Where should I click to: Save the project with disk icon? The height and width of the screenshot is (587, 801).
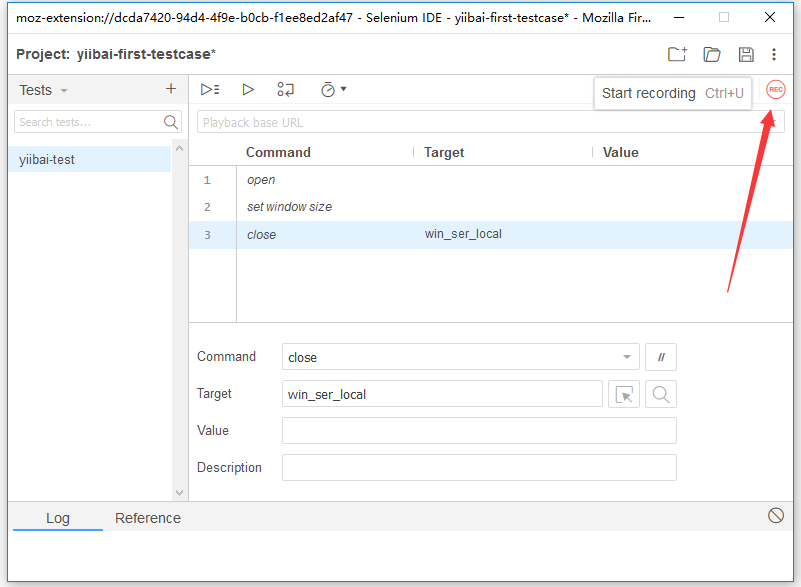(745, 54)
